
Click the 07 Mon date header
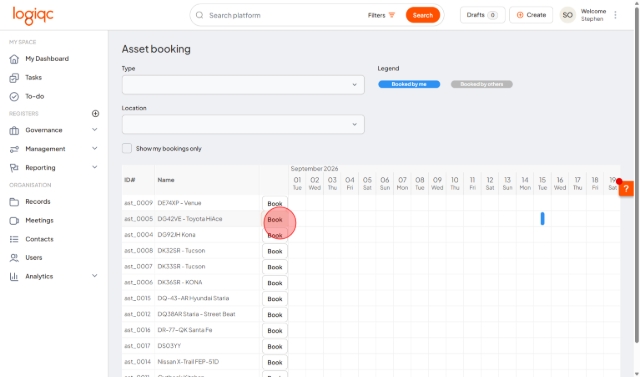coord(402,183)
